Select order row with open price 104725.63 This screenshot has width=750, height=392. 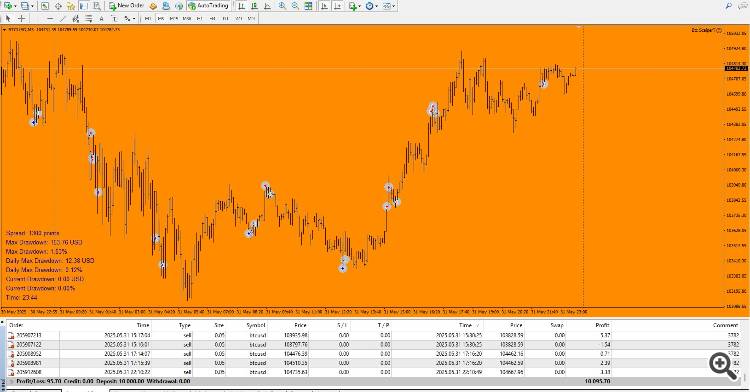click(x=374, y=372)
